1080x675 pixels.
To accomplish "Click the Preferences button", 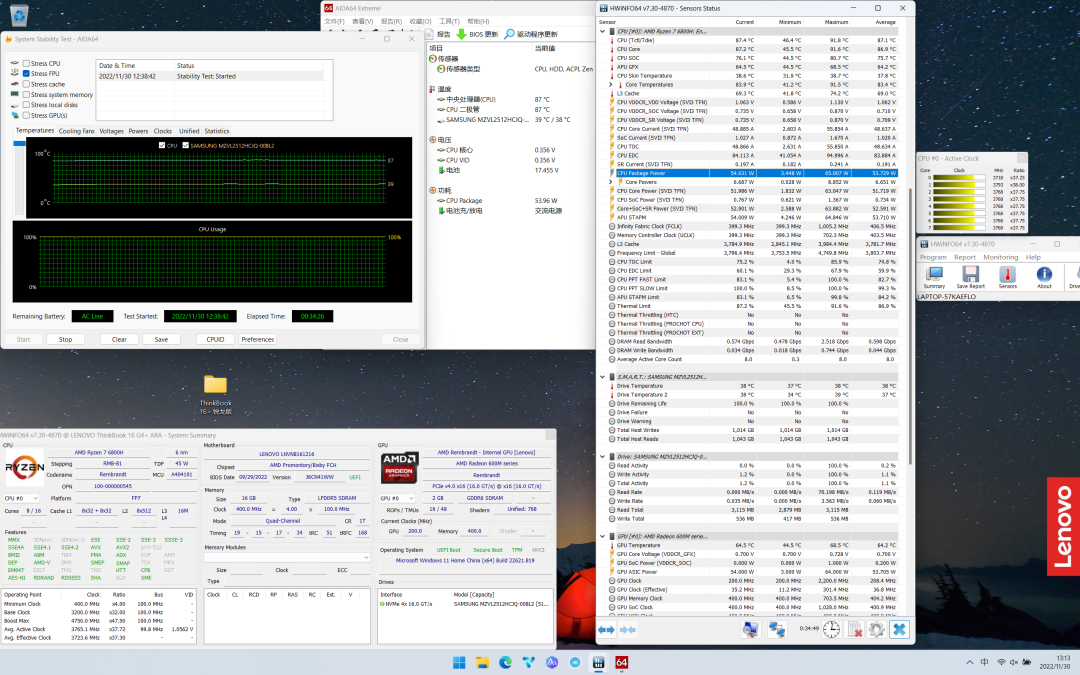I will 257,339.
